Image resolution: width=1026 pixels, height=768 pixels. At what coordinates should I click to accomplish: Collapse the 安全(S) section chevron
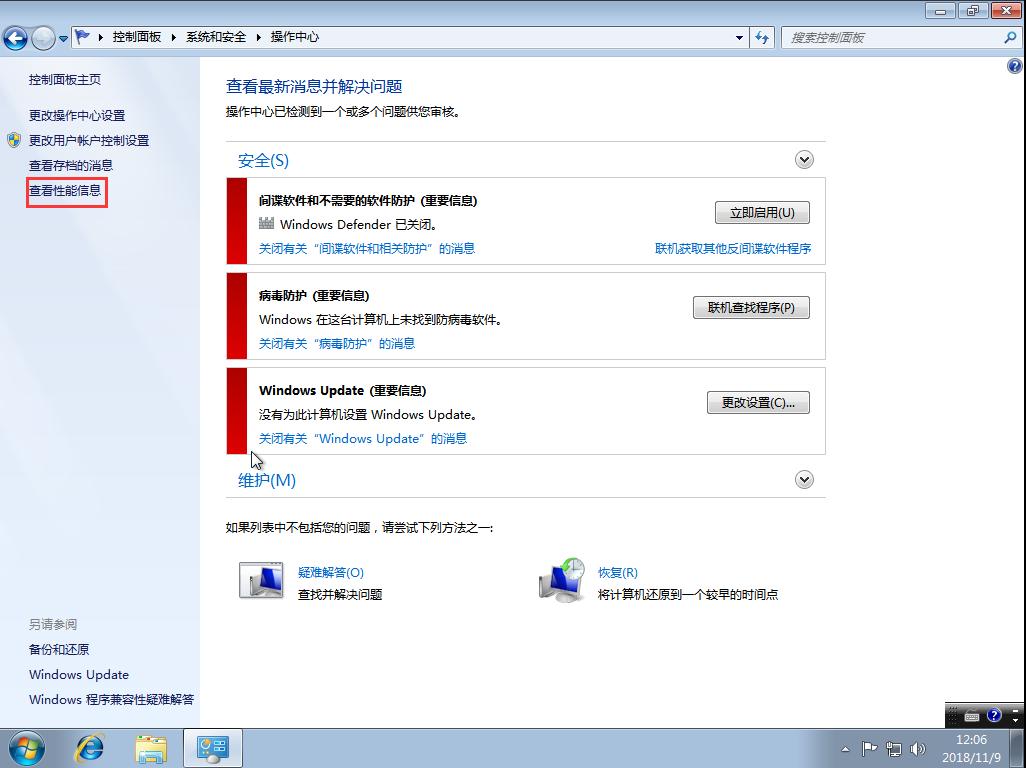pyautogui.click(x=803, y=159)
